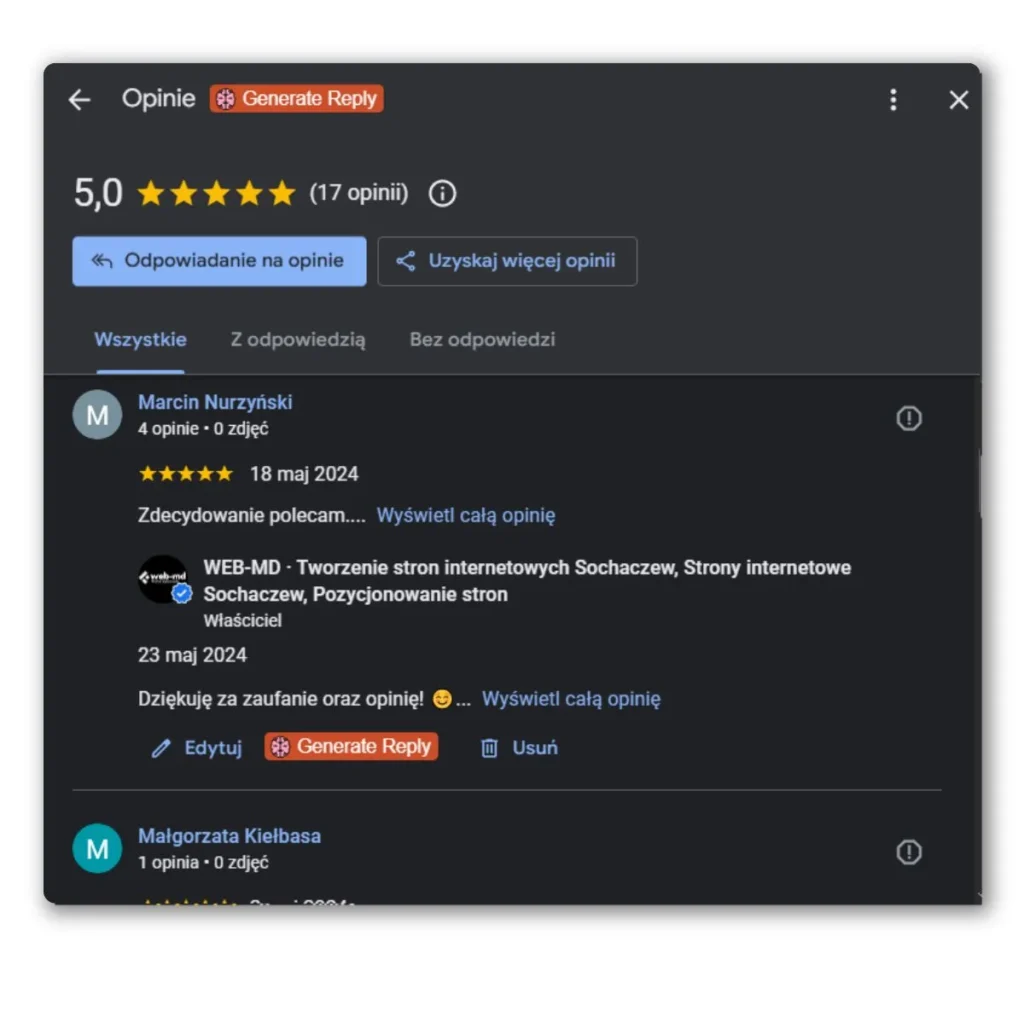Open Małgorzata Kiełbasa's profile link
The height and width of the screenshot is (1024, 1024).
point(229,836)
